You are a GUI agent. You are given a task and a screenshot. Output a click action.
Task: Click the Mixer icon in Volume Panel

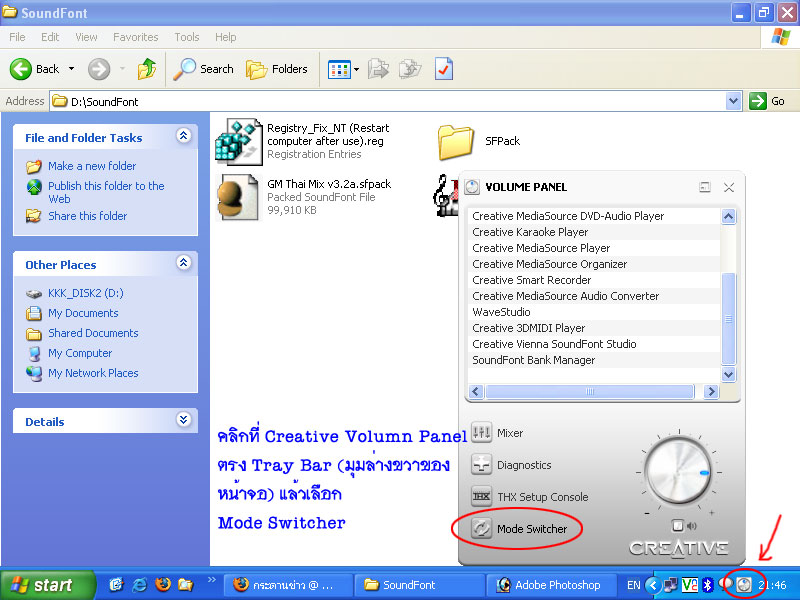(x=481, y=433)
